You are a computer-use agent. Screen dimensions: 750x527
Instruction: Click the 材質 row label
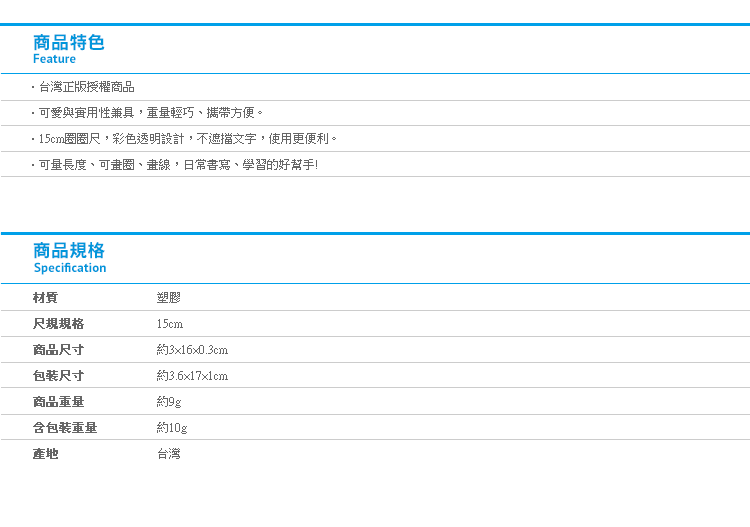pyautogui.click(x=45, y=298)
